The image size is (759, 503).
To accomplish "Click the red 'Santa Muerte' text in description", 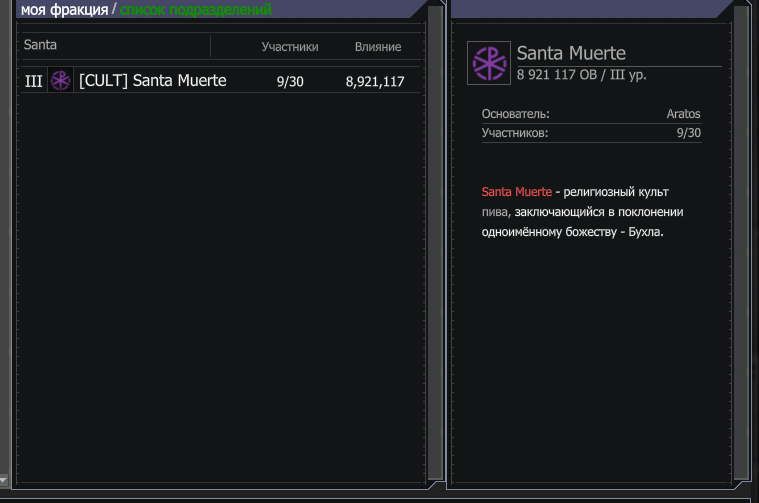I will tap(516, 191).
